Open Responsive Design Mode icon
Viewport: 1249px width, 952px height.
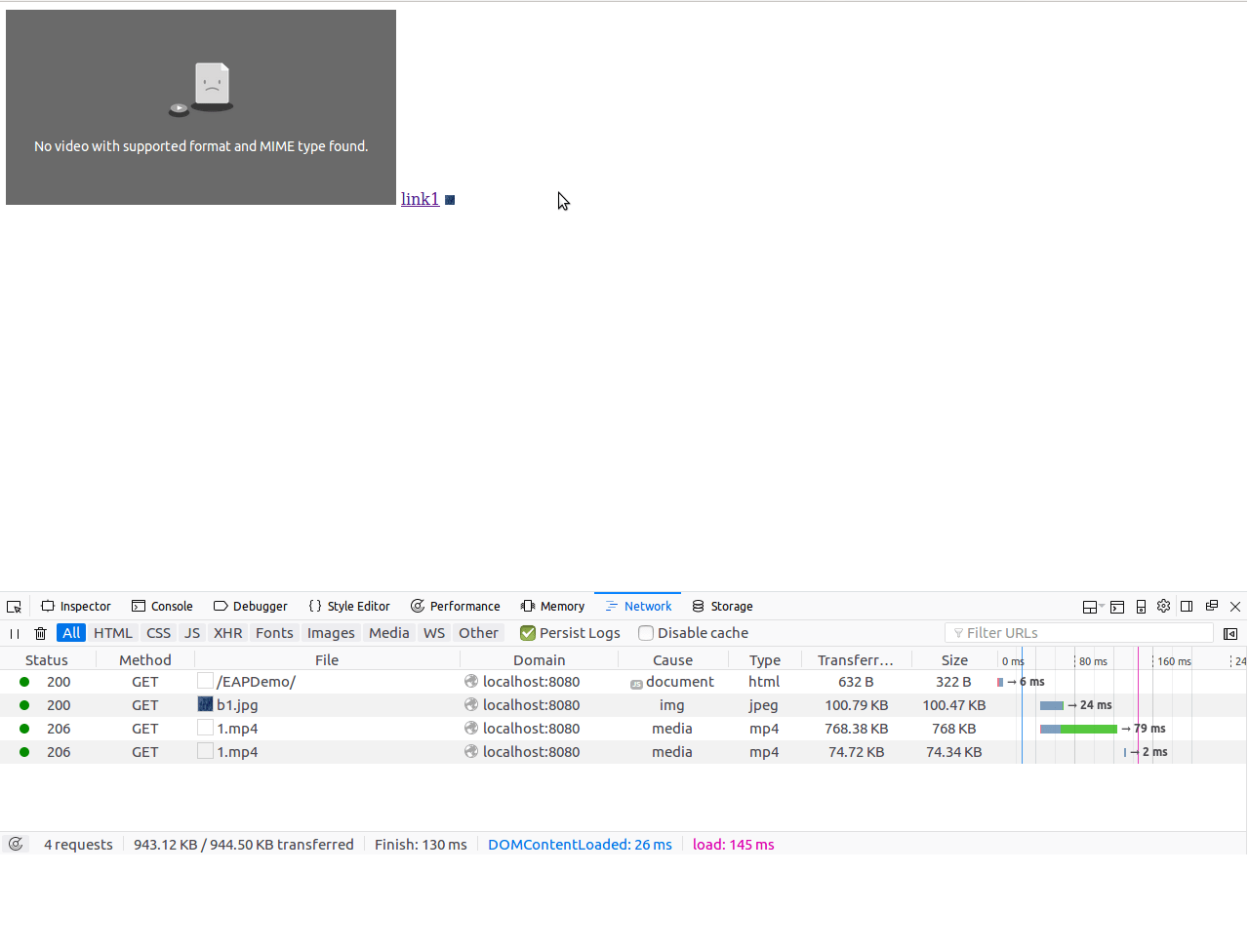(1141, 607)
